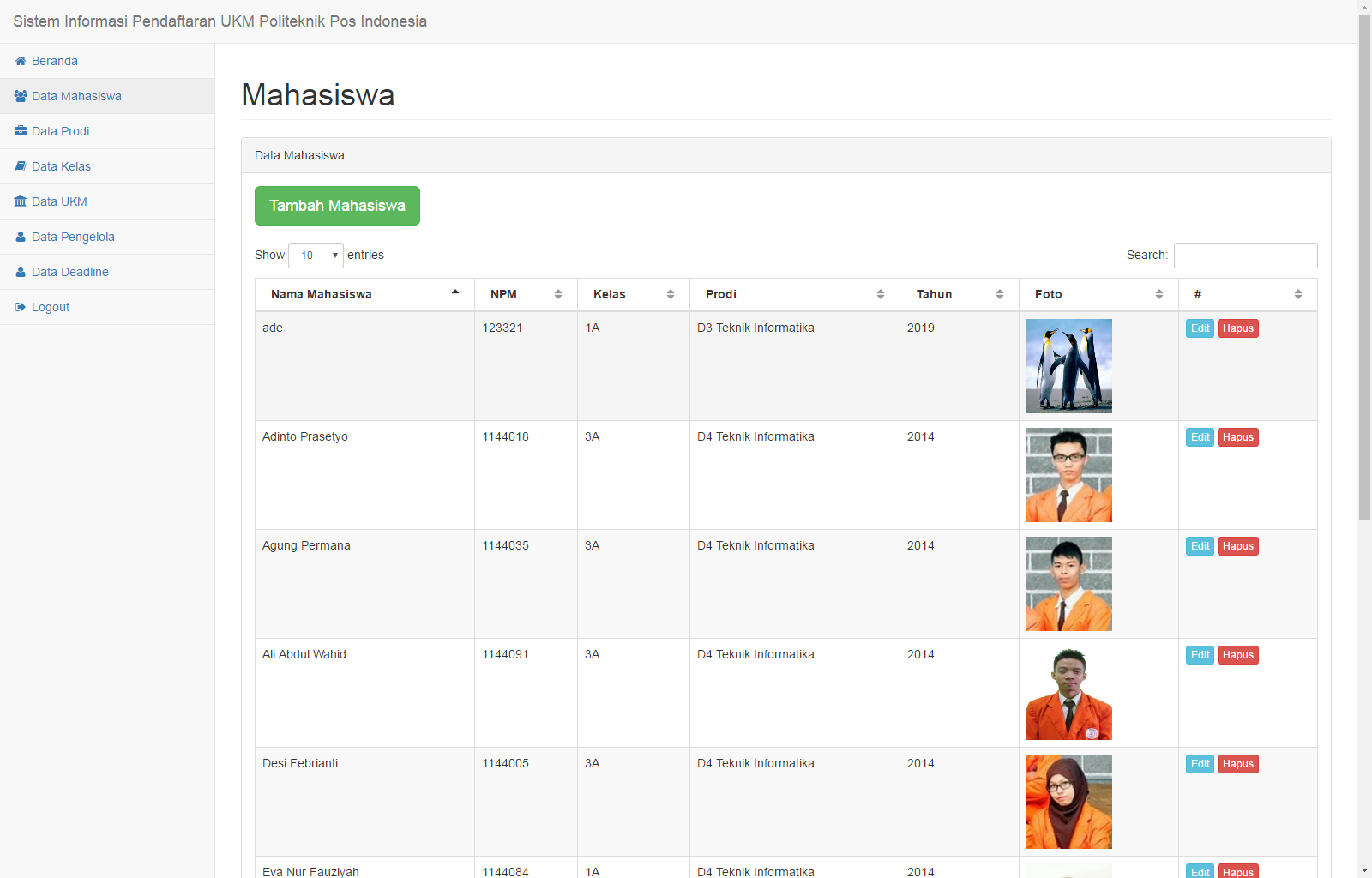This screenshot has width=1372, height=878.
Task: Select the name Ali Abdul Wahid
Action: (x=304, y=654)
